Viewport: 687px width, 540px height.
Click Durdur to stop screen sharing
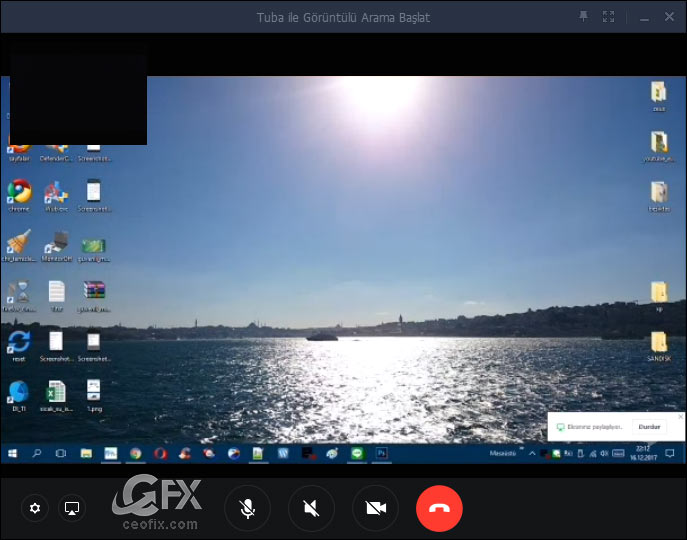[649, 426]
